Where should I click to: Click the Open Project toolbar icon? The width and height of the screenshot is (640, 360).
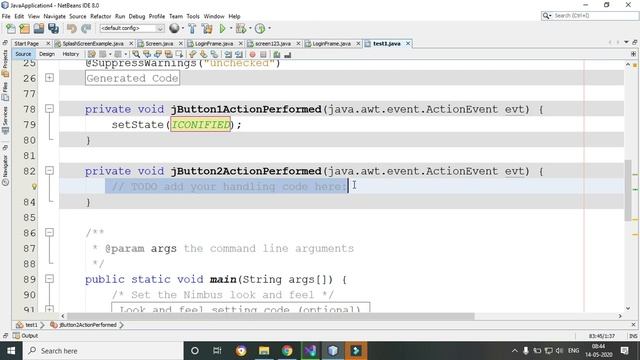click(39, 29)
